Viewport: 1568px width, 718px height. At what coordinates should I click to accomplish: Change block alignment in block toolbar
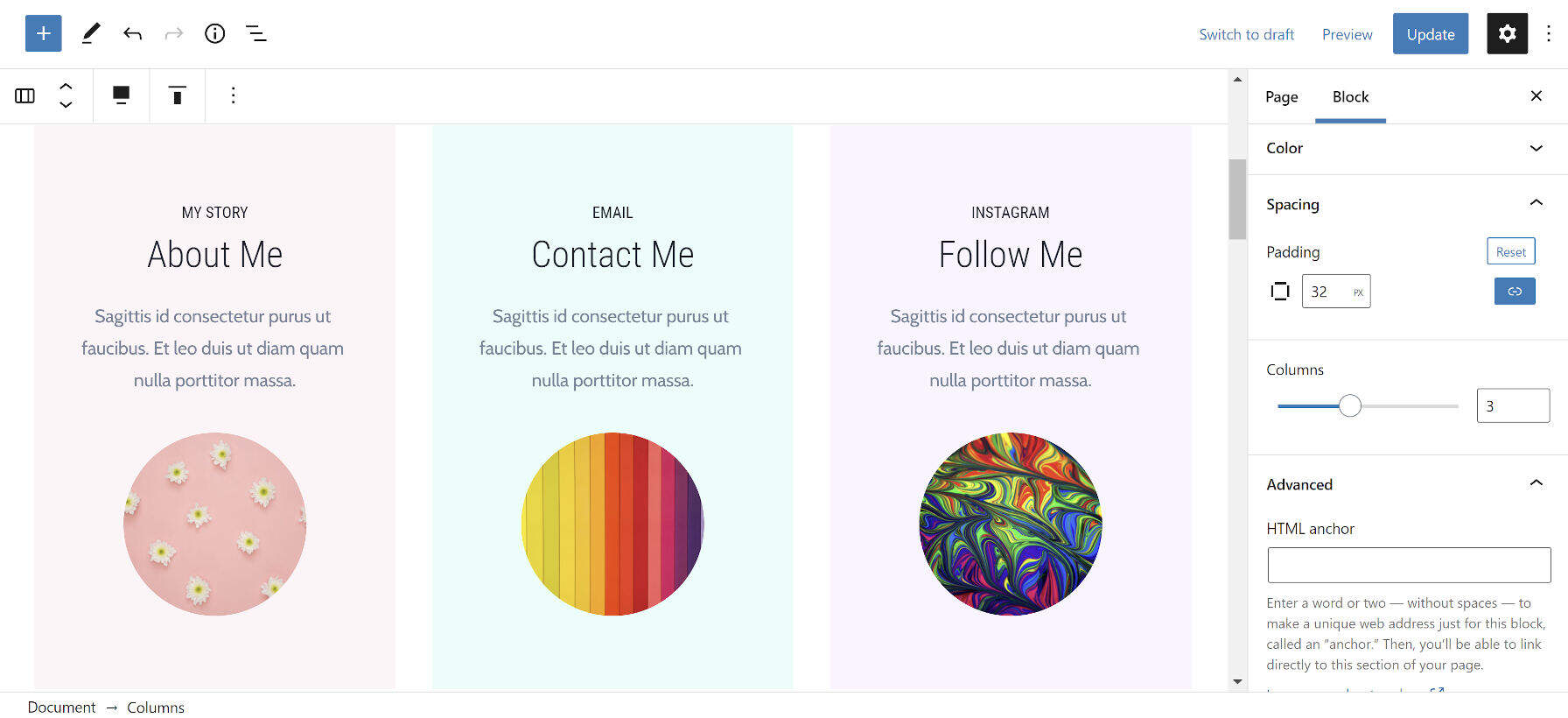point(121,95)
